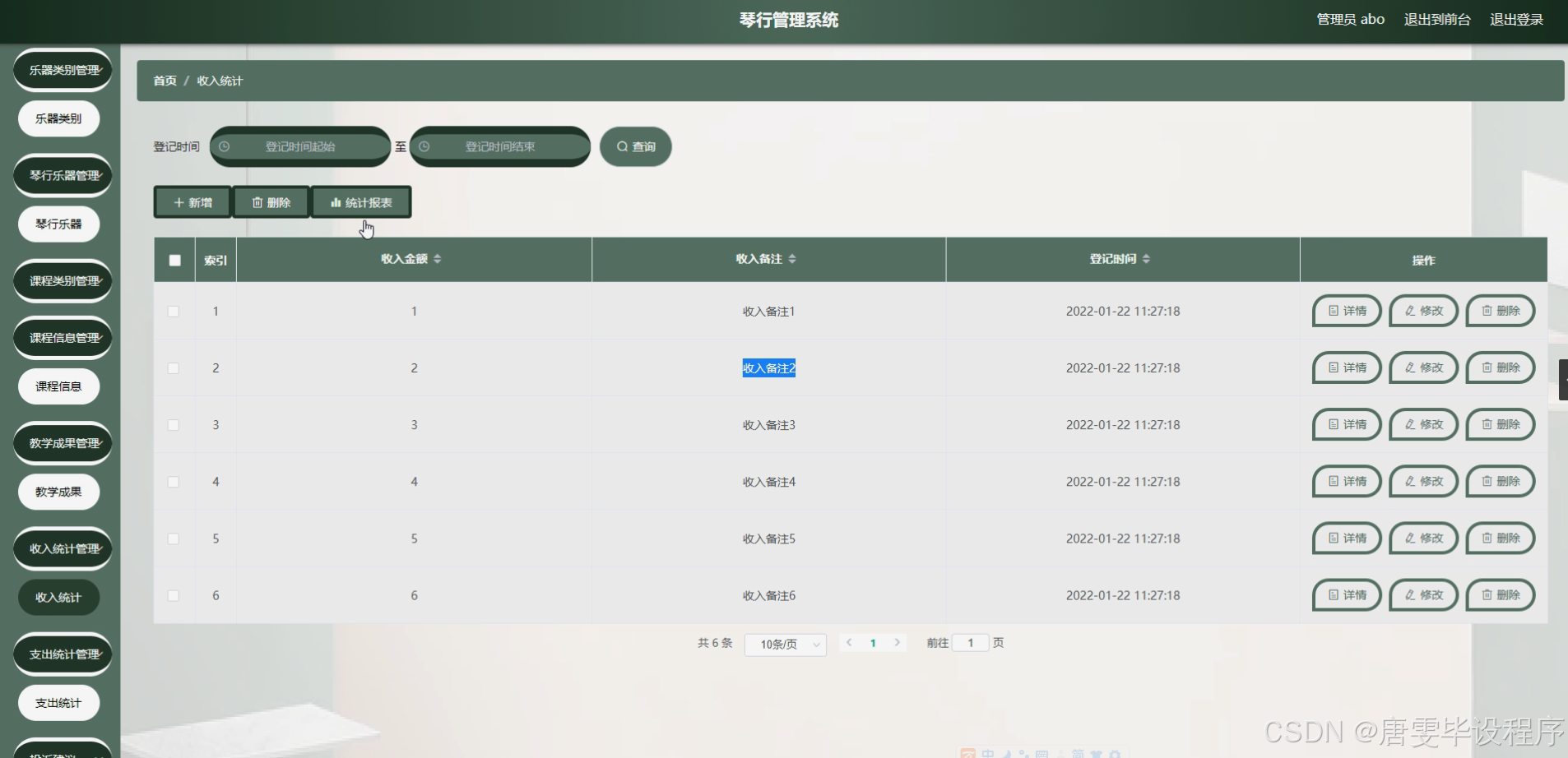
Task: Click 删除 for row 收入备注6
Action: pyautogui.click(x=1501, y=594)
